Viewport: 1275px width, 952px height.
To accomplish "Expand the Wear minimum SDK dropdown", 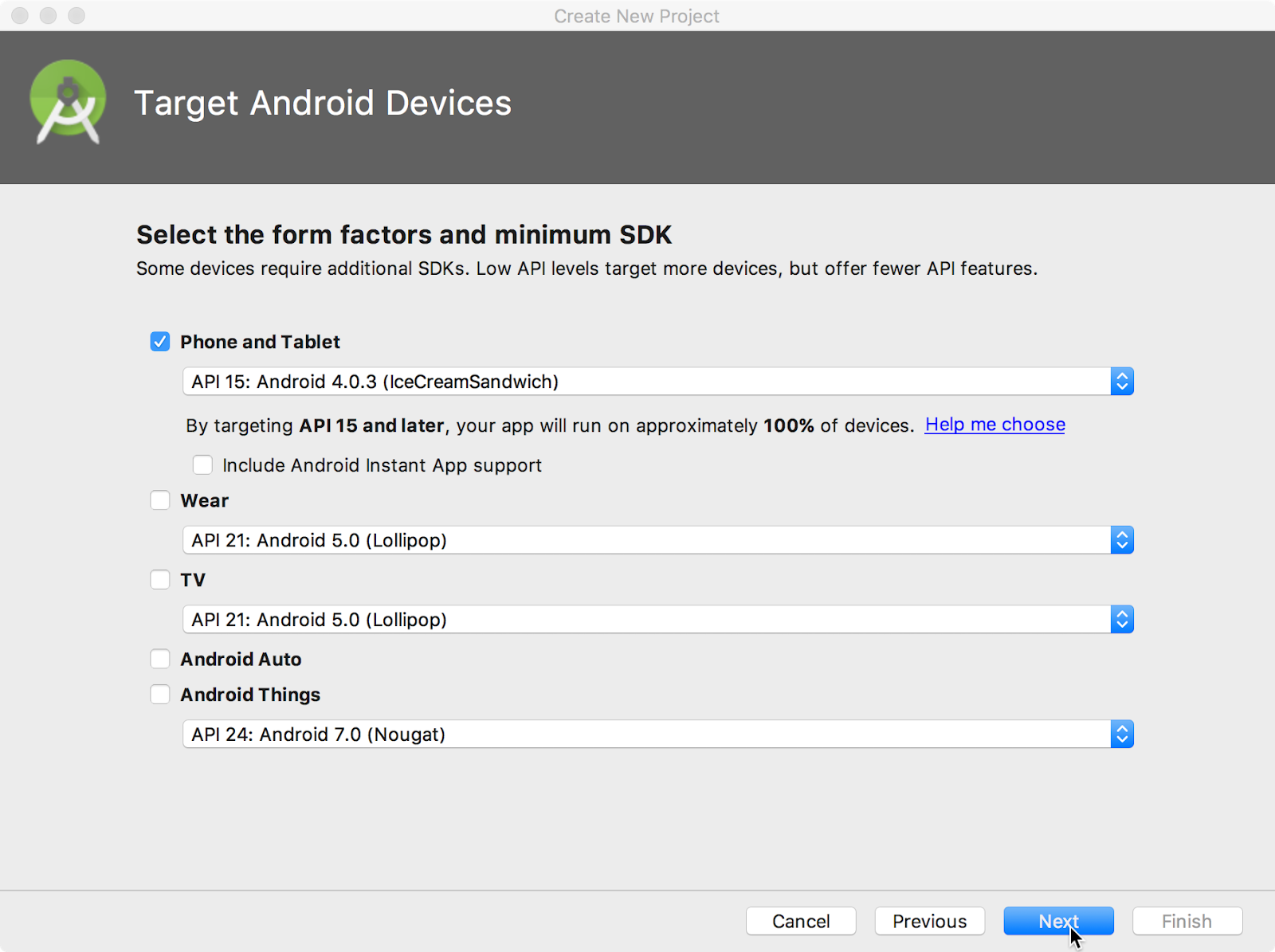I will [x=657, y=540].
